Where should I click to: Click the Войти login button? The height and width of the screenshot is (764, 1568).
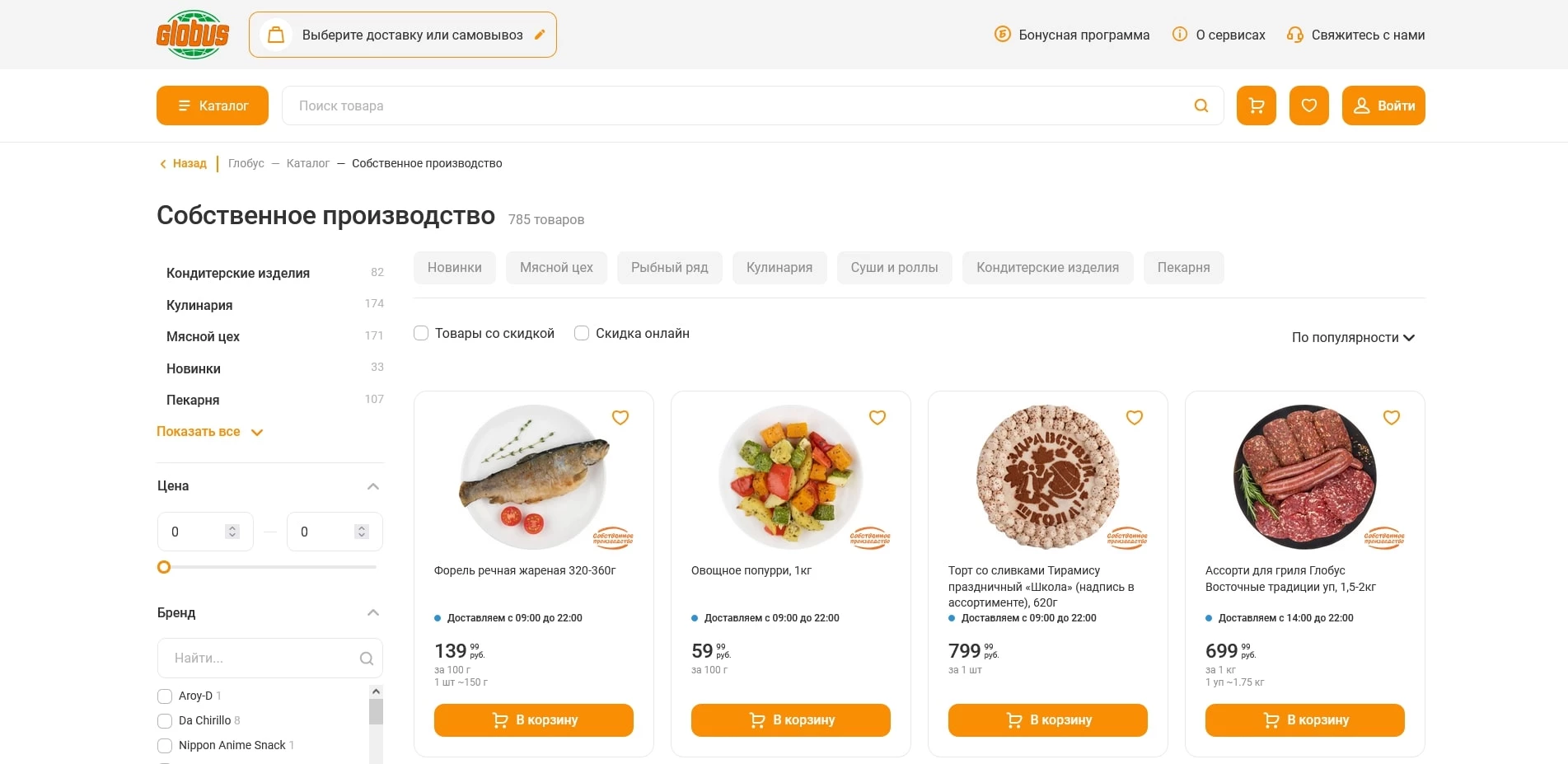pyautogui.click(x=1383, y=105)
